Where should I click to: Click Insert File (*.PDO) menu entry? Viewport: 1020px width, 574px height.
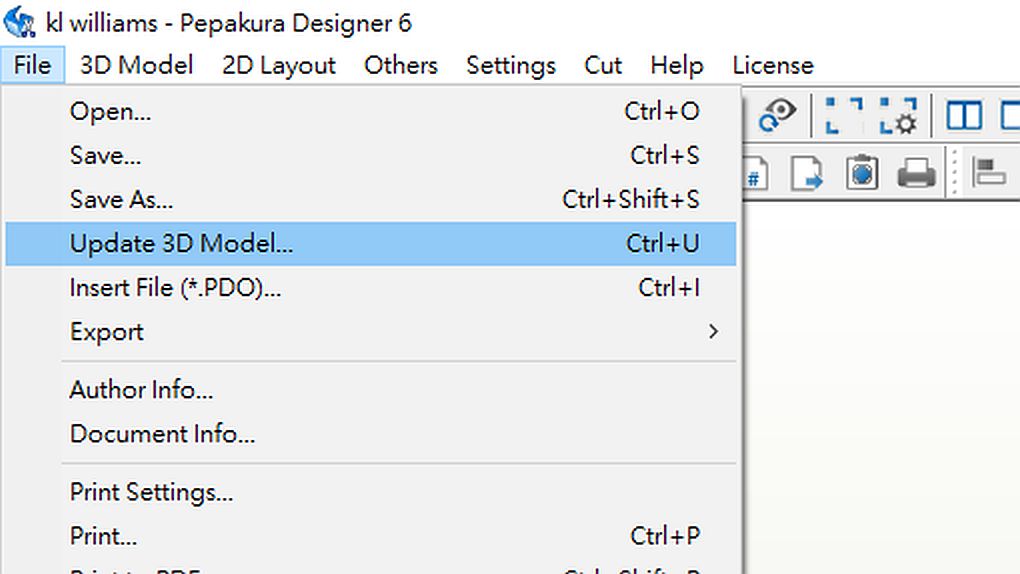[x=175, y=288]
